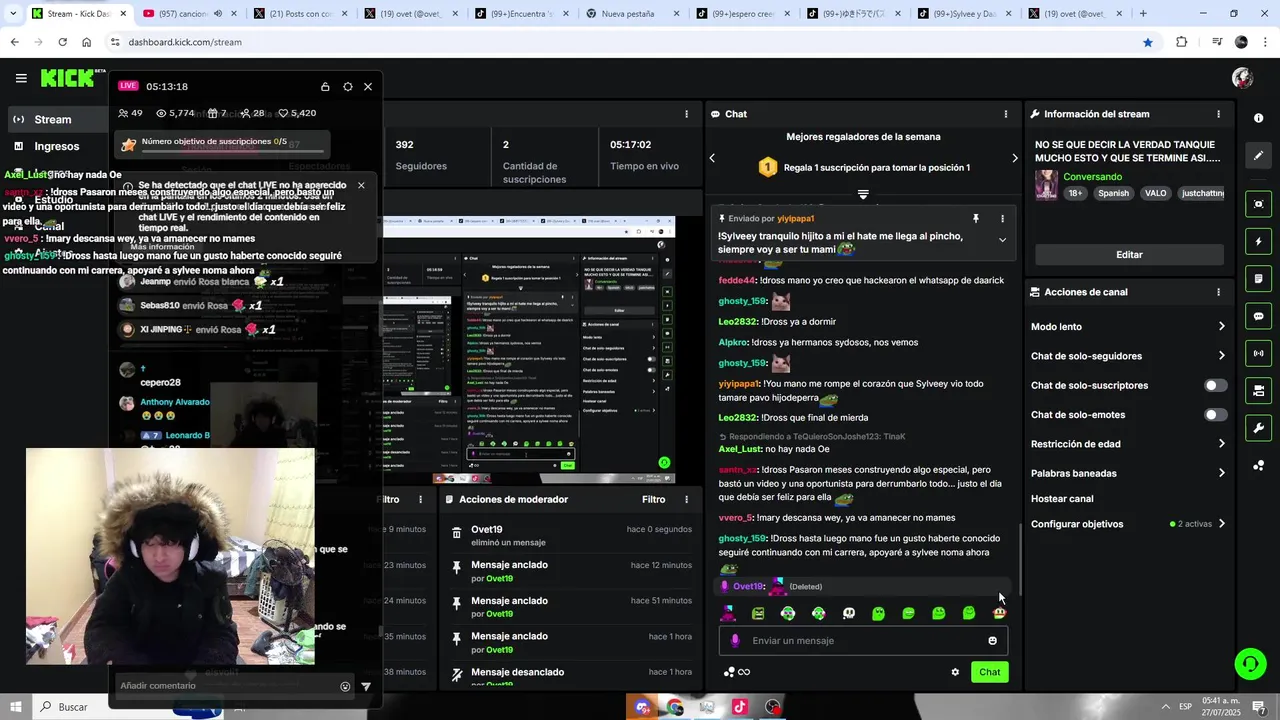
Task: Send message with green Chat button
Action: pos(989,672)
